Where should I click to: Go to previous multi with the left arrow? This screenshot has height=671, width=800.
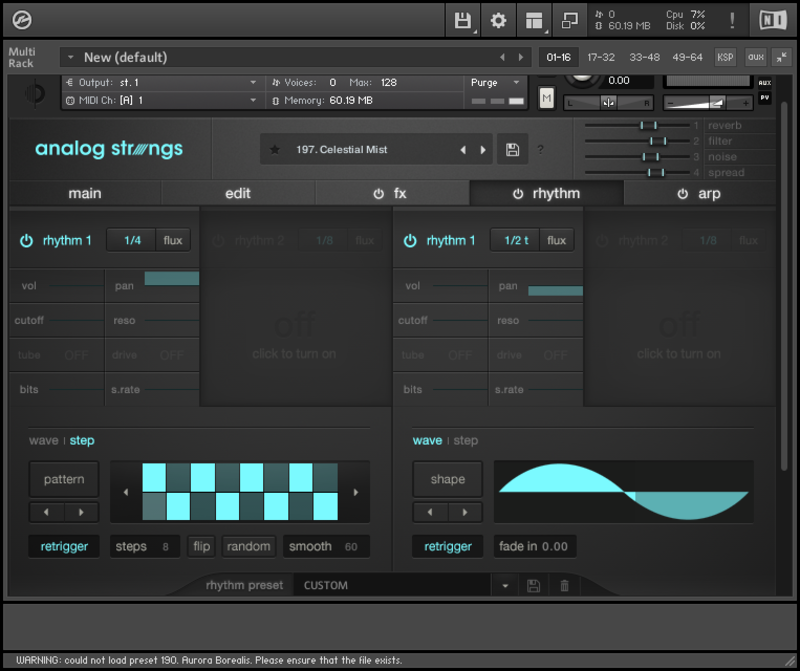coord(503,57)
